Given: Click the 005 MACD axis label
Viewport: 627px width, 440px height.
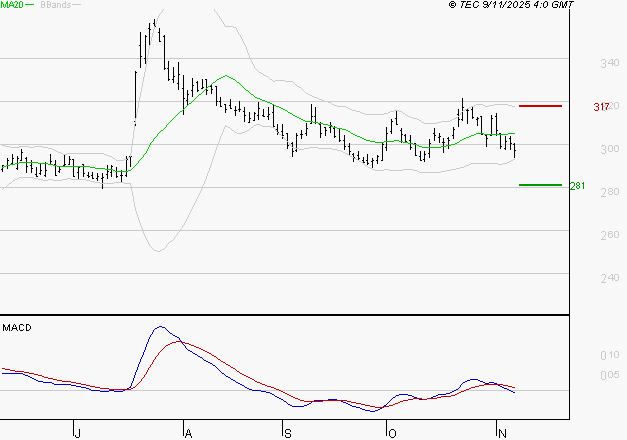Looking at the screenshot, I should pyautogui.click(x=610, y=375).
